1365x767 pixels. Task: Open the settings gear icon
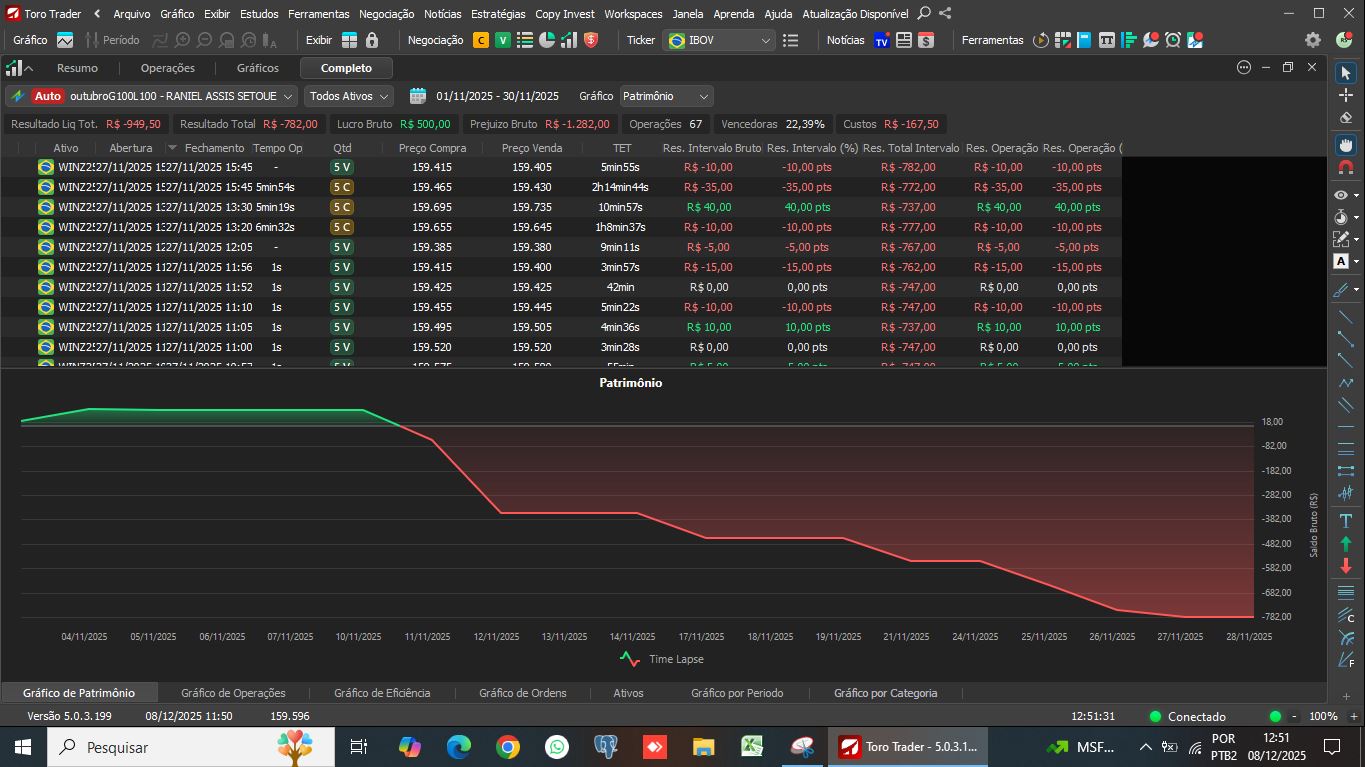click(x=1313, y=40)
